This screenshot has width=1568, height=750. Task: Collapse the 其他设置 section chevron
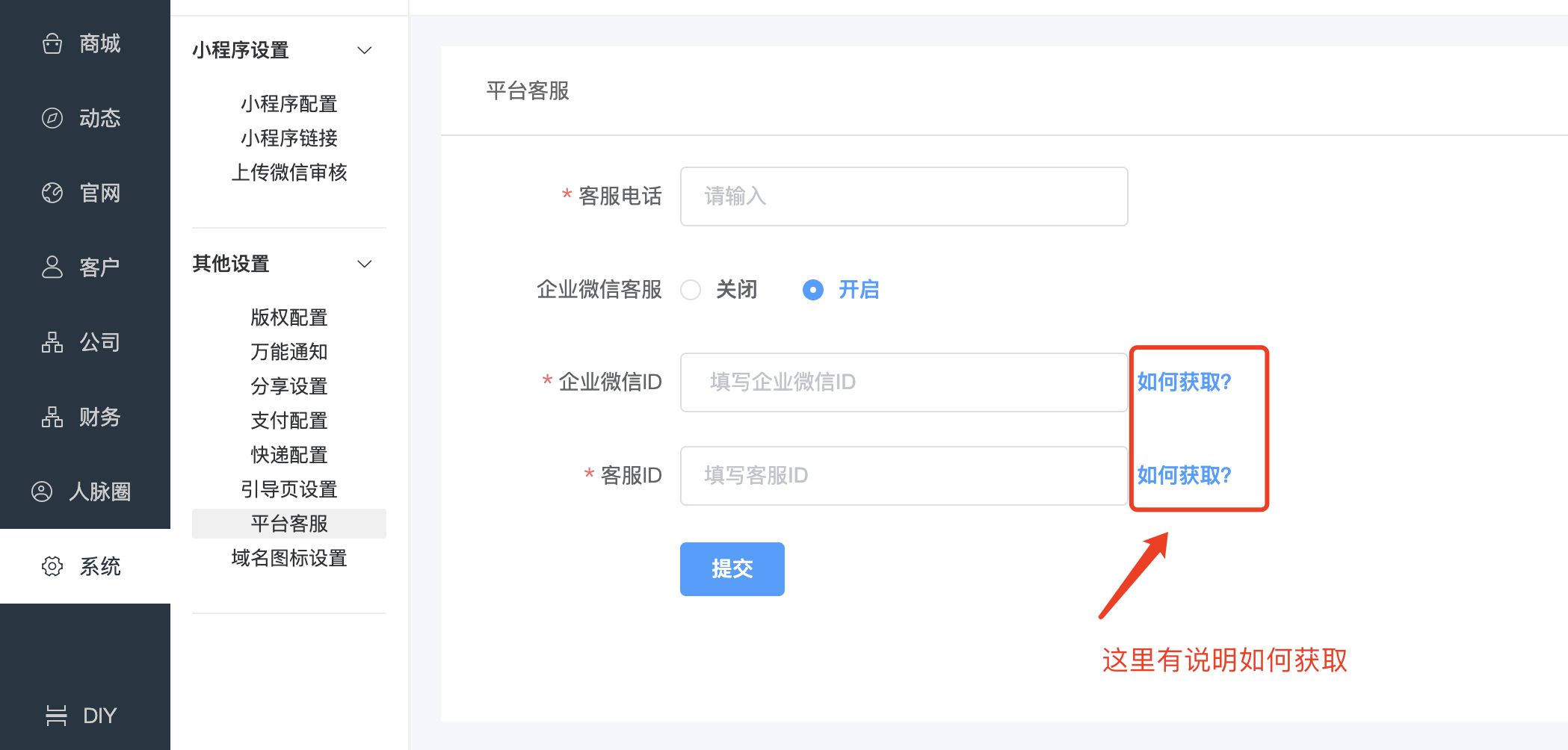click(x=365, y=264)
